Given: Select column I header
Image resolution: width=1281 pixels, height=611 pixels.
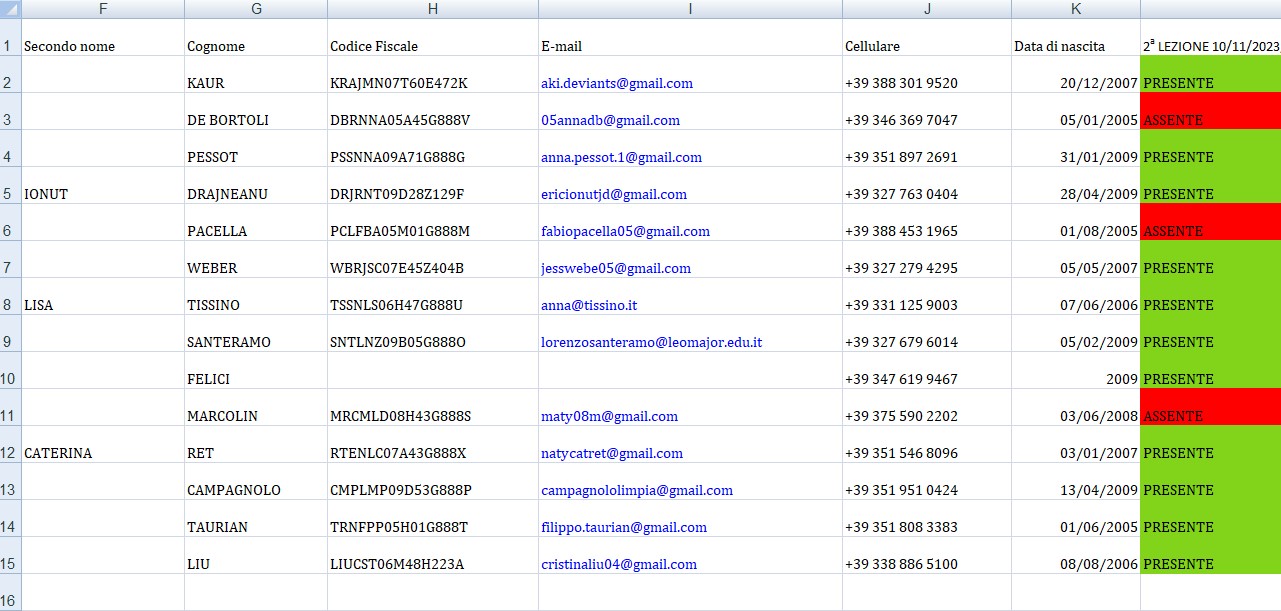Looking at the screenshot, I should 690,9.
